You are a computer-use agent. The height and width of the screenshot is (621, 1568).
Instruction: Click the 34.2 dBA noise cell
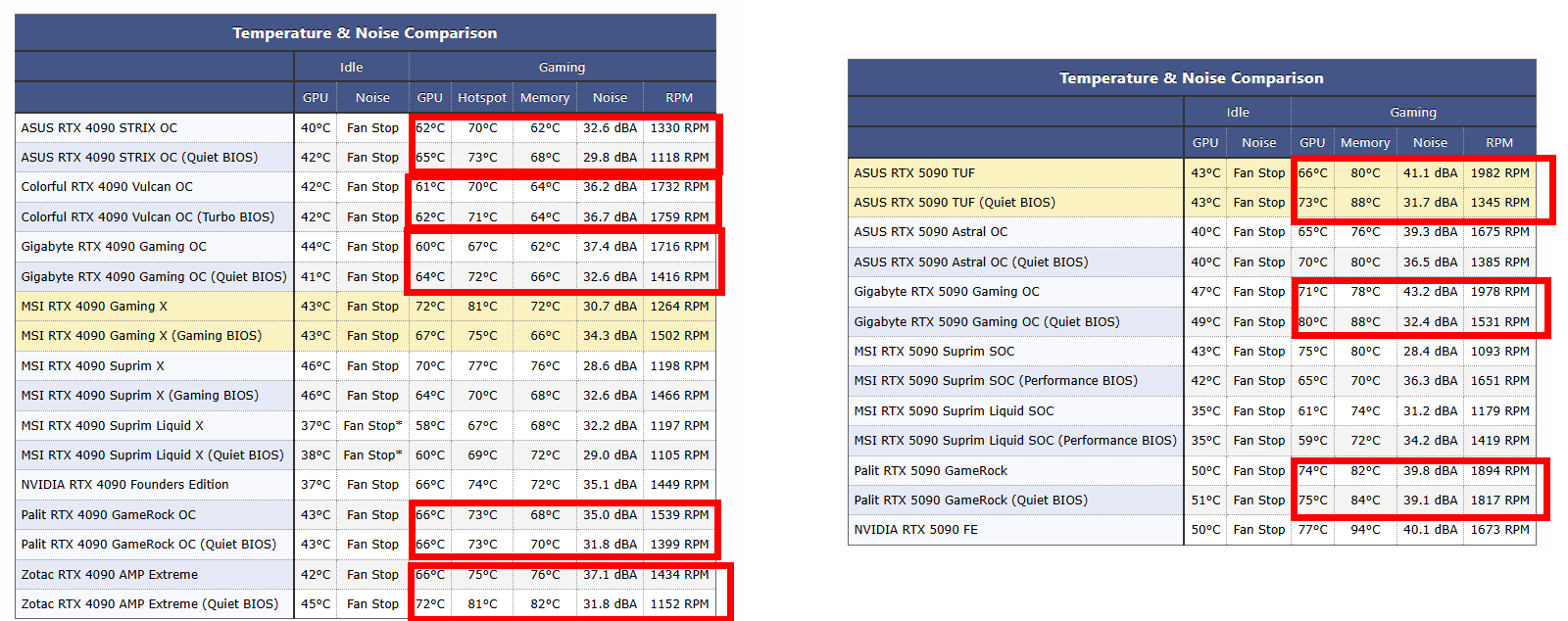1430,440
